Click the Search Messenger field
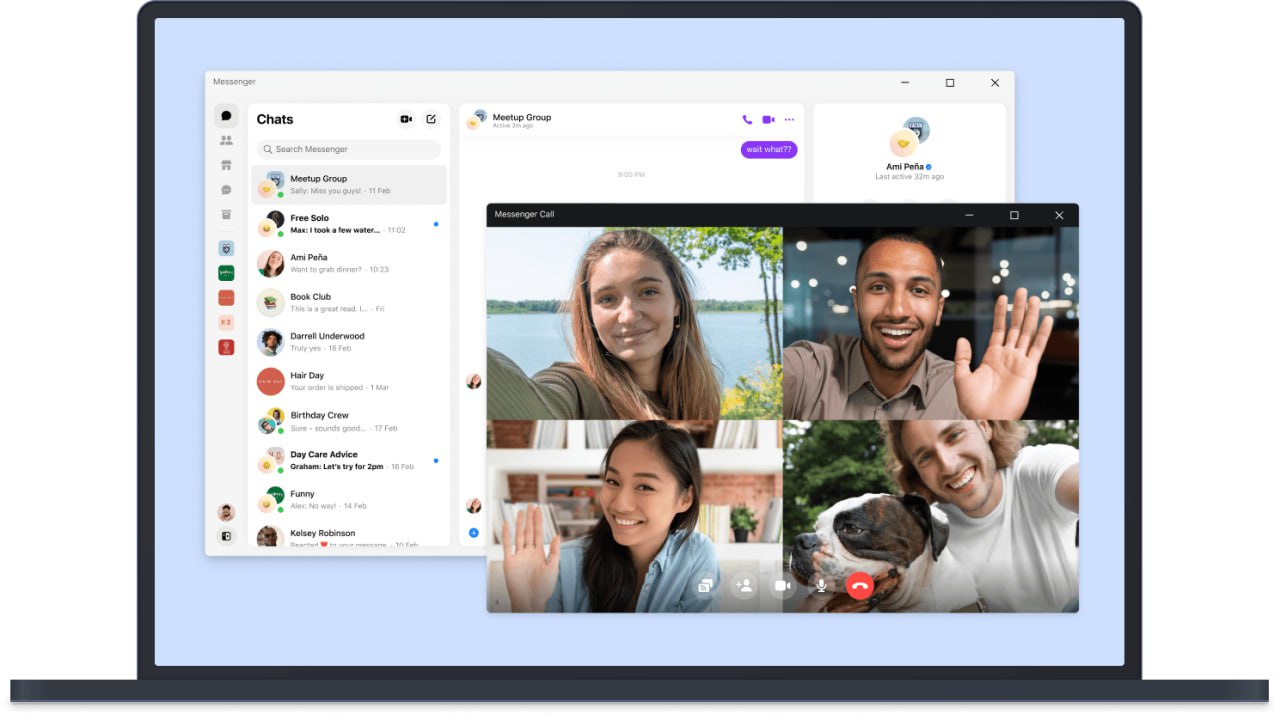 348,149
